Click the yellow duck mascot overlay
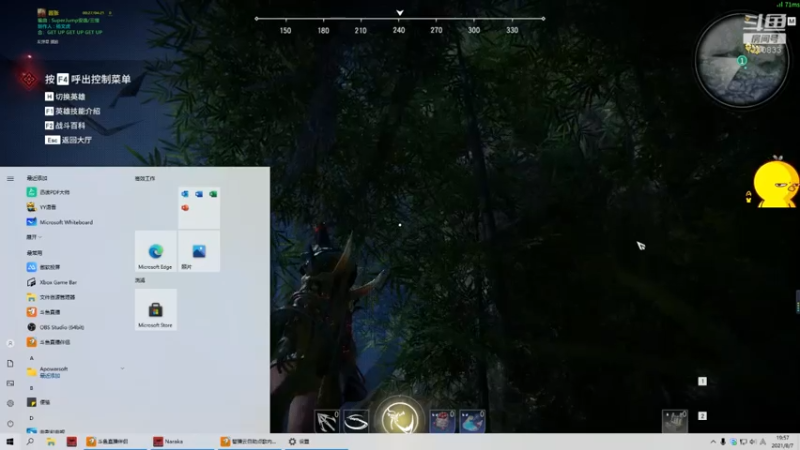800x450 pixels. [x=776, y=183]
